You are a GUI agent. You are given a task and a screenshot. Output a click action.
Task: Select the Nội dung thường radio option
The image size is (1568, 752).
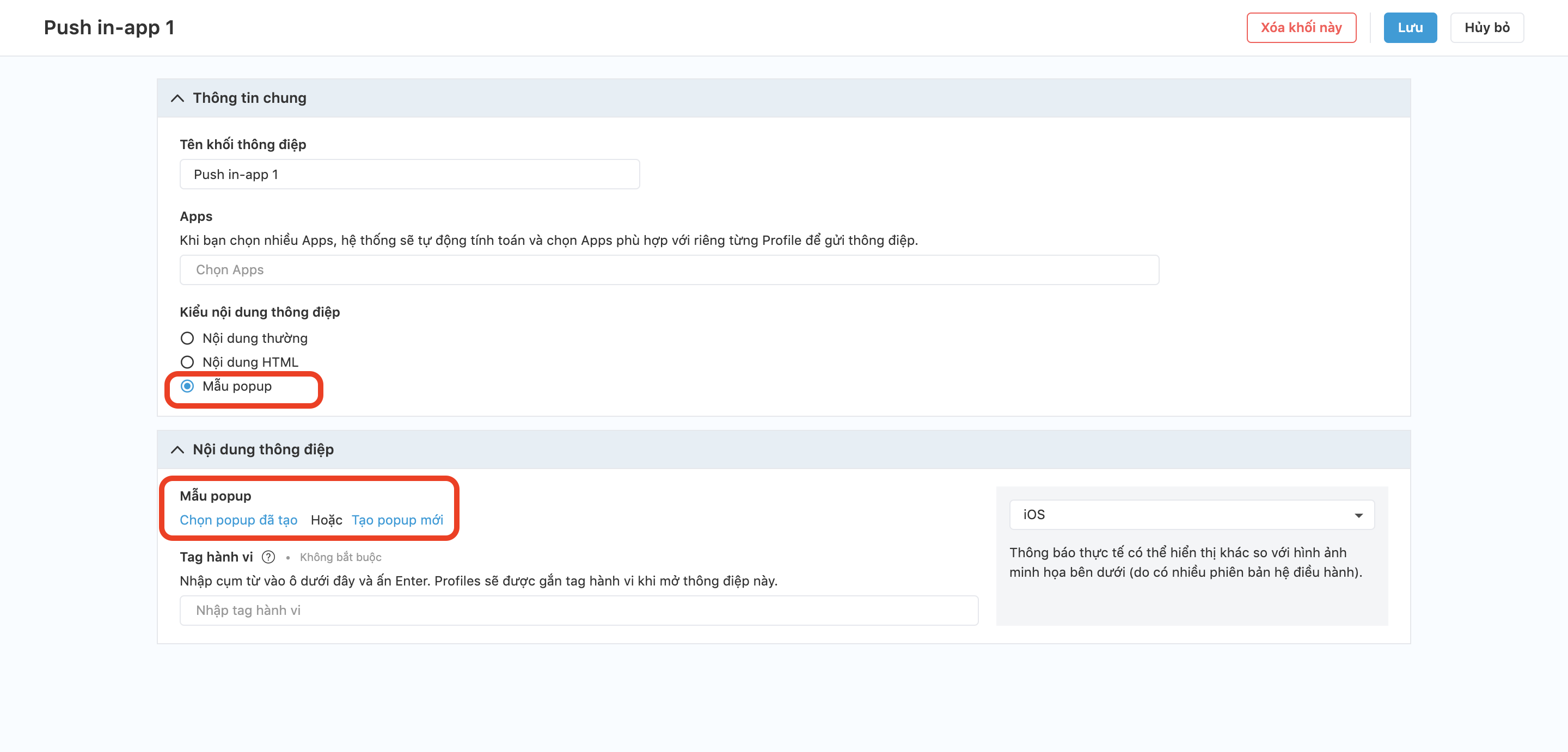pyautogui.click(x=187, y=338)
